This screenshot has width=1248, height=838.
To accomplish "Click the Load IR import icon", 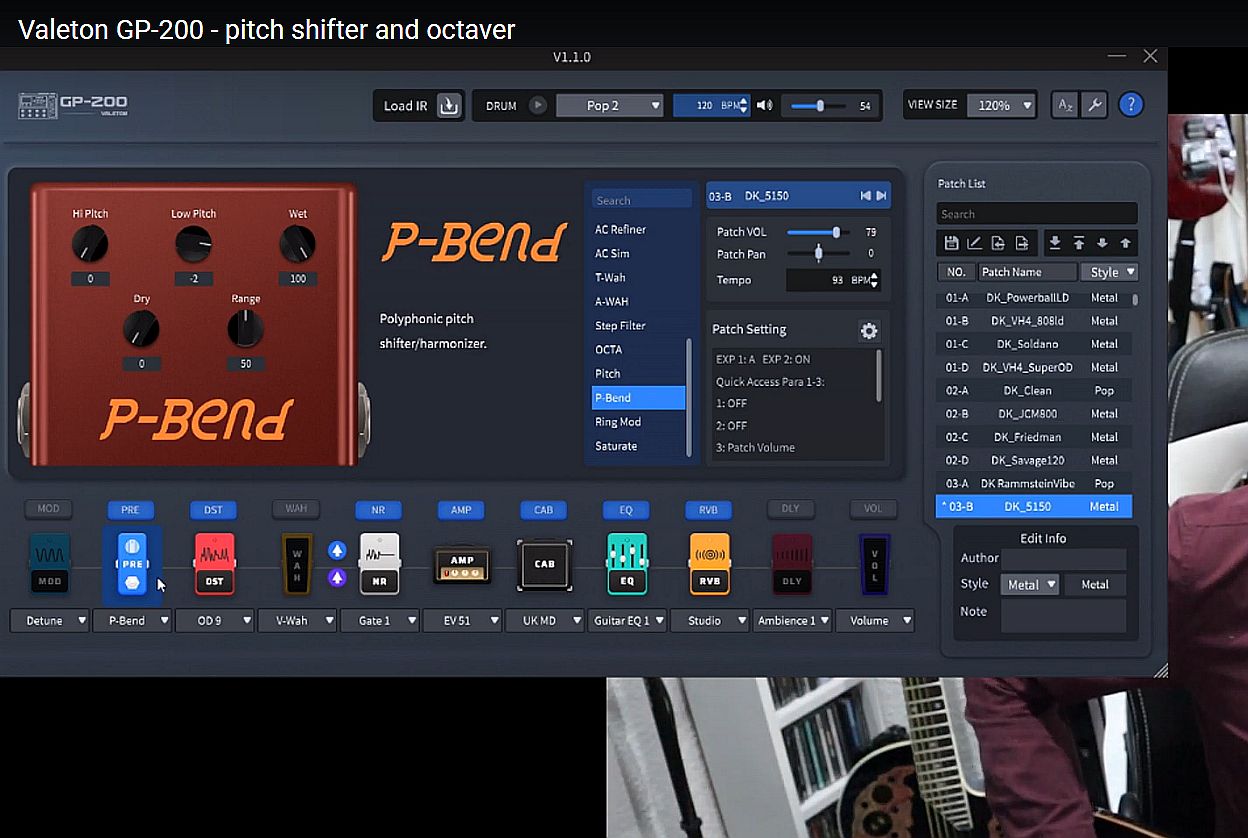I will pos(449,105).
